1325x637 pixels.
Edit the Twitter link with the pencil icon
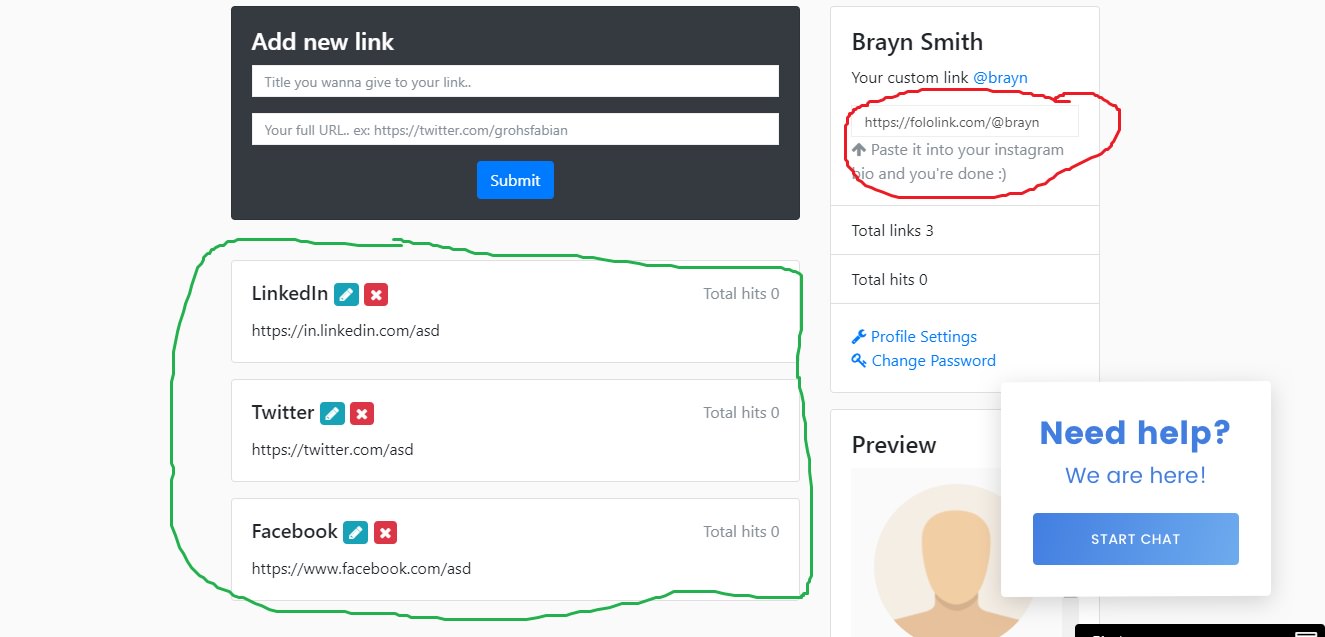point(332,413)
